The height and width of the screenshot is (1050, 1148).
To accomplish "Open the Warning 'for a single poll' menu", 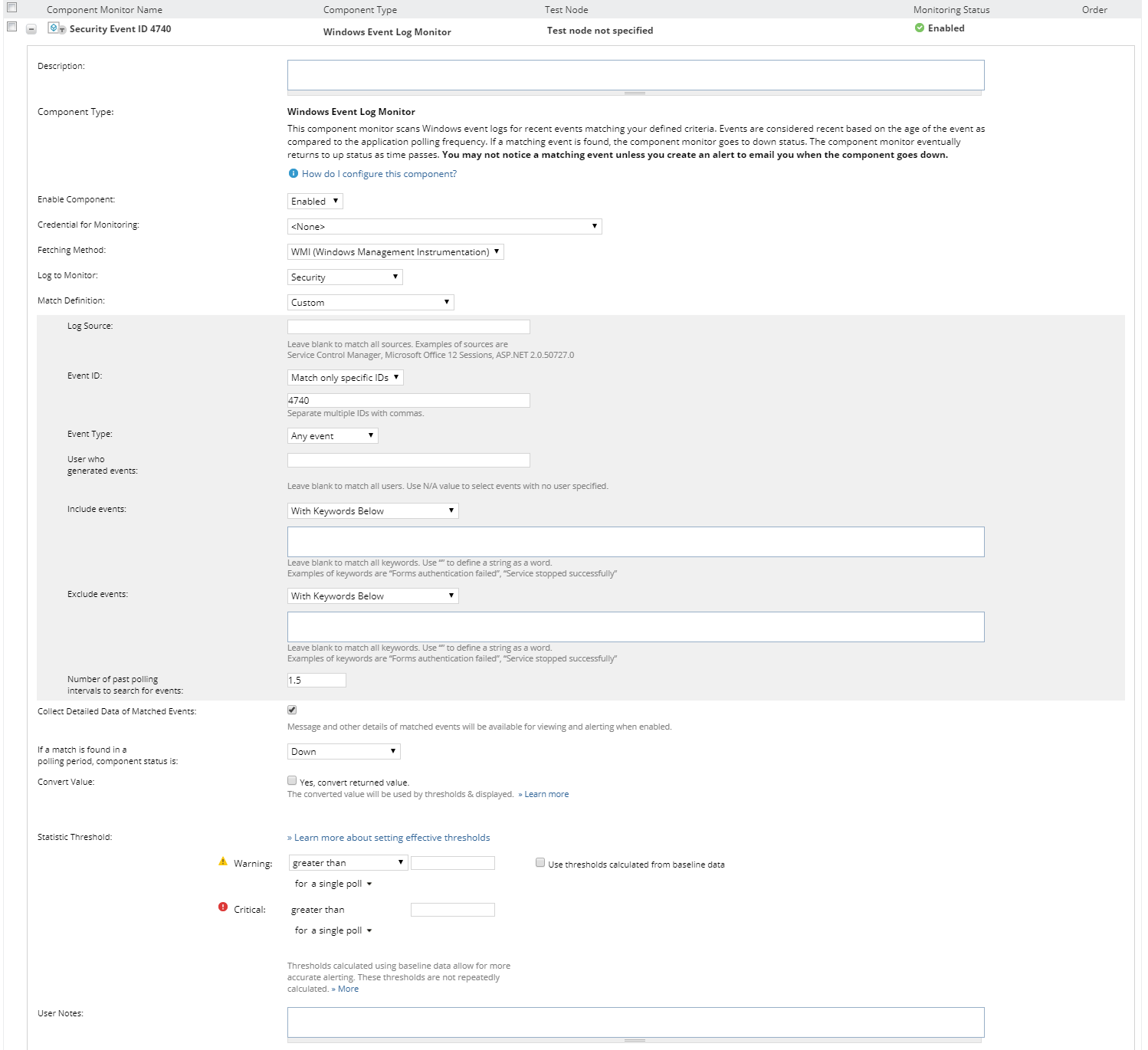I will pyautogui.click(x=333, y=884).
